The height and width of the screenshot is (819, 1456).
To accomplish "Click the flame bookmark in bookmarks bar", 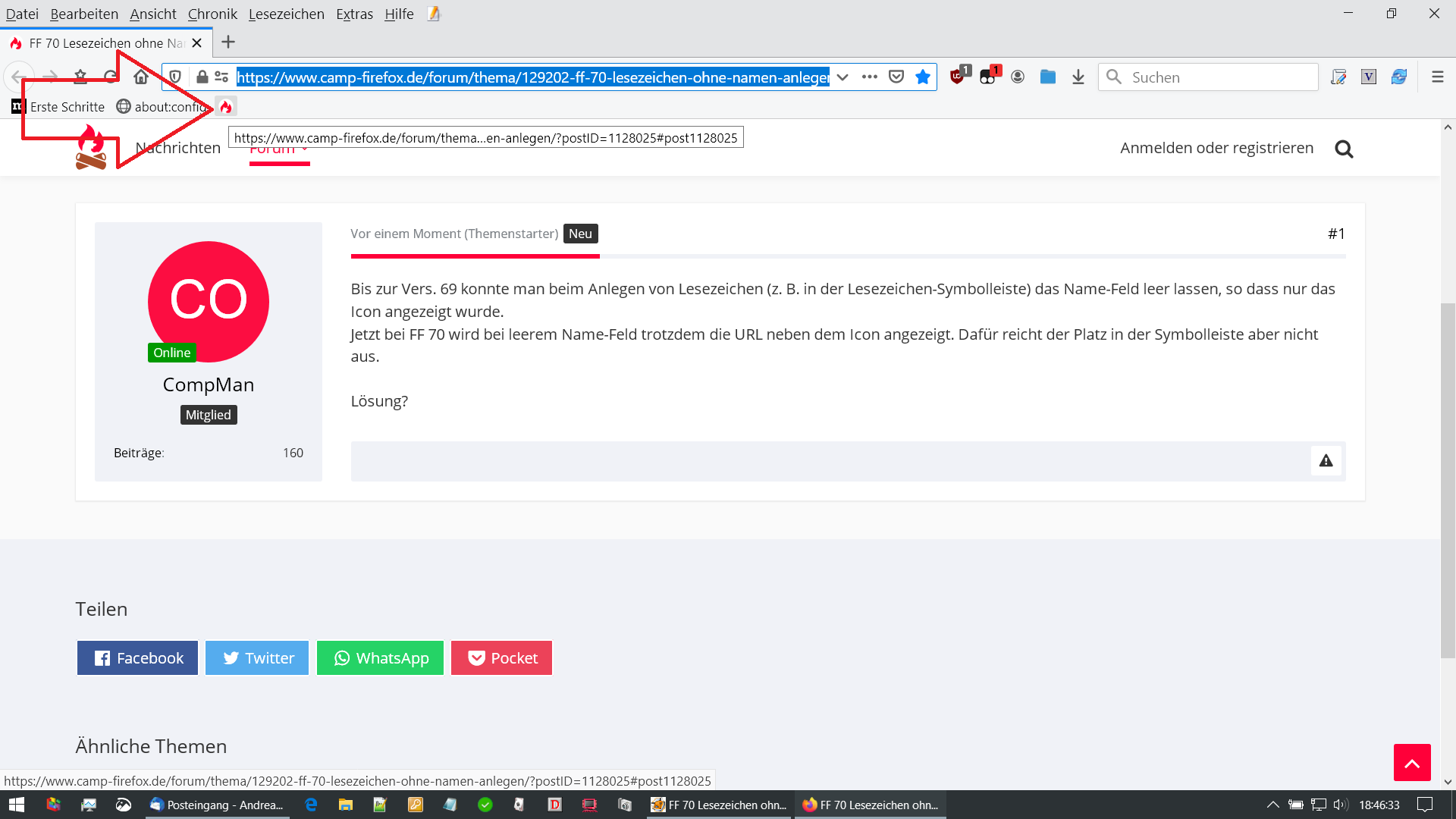I will (x=226, y=107).
